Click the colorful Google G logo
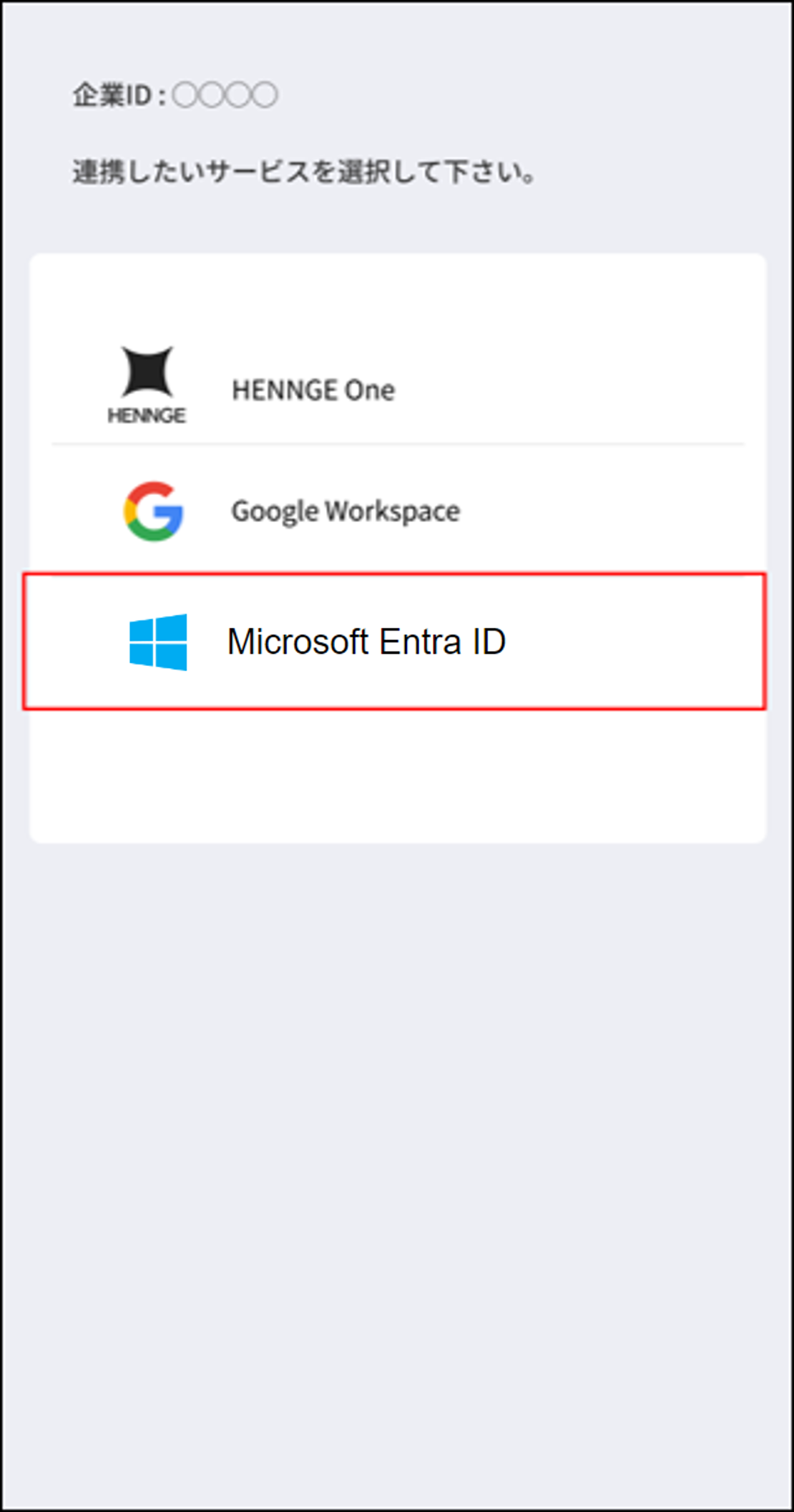Image resolution: width=794 pixels, height=1512 pixels. coord(153,511)
